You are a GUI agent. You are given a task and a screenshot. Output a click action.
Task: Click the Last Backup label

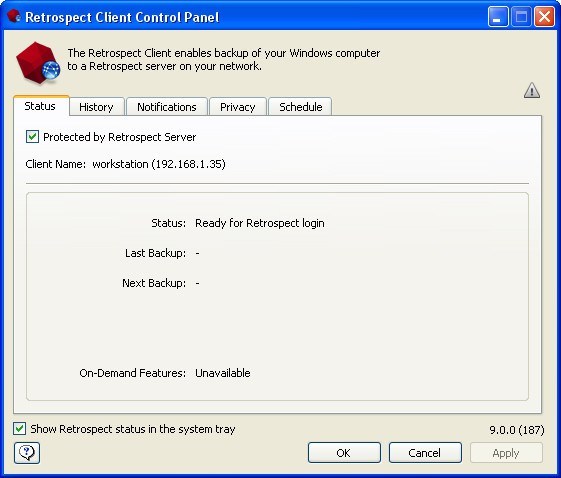click(155, 253)
